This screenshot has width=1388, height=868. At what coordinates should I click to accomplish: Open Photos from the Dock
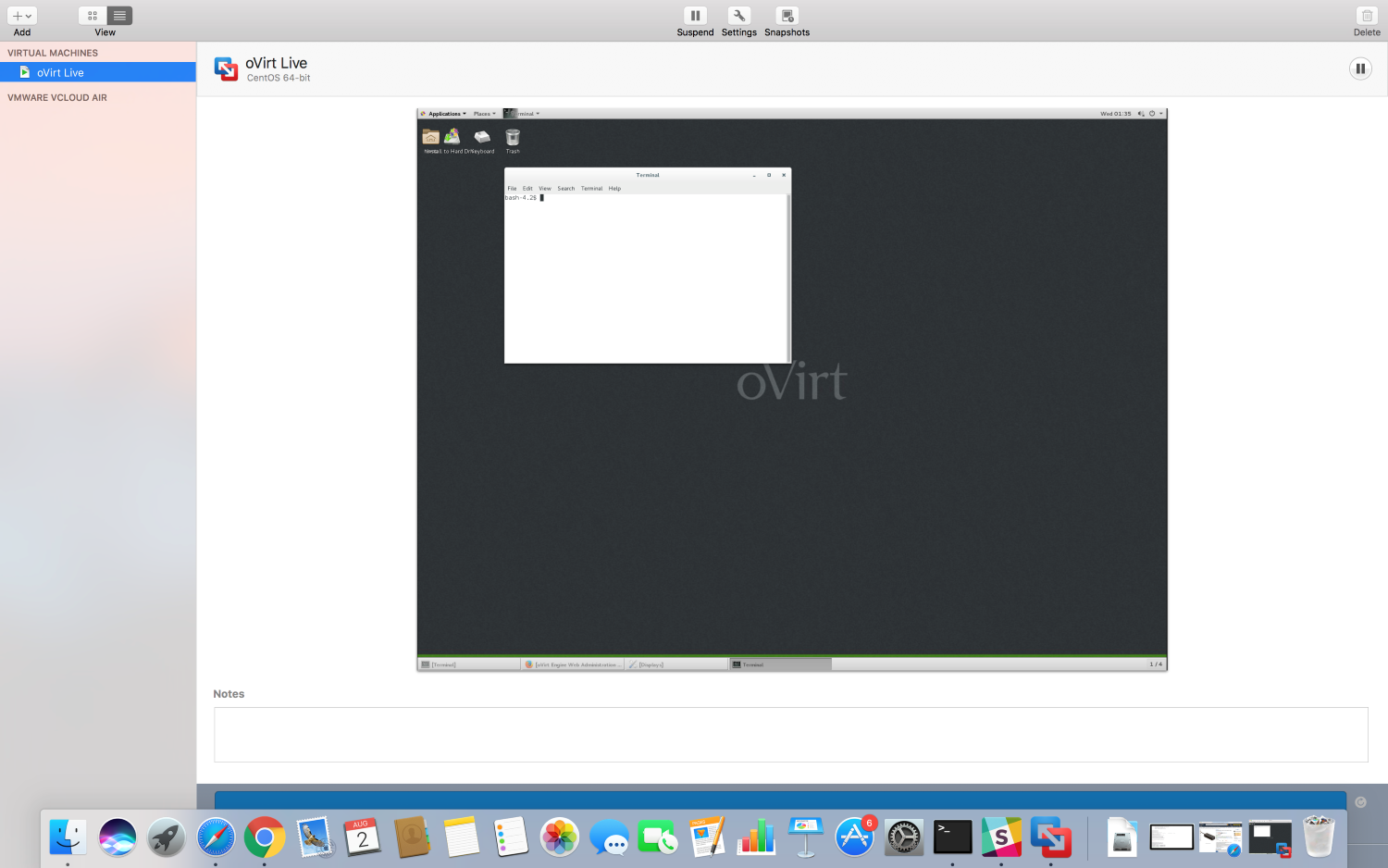[x=560, y=837]
